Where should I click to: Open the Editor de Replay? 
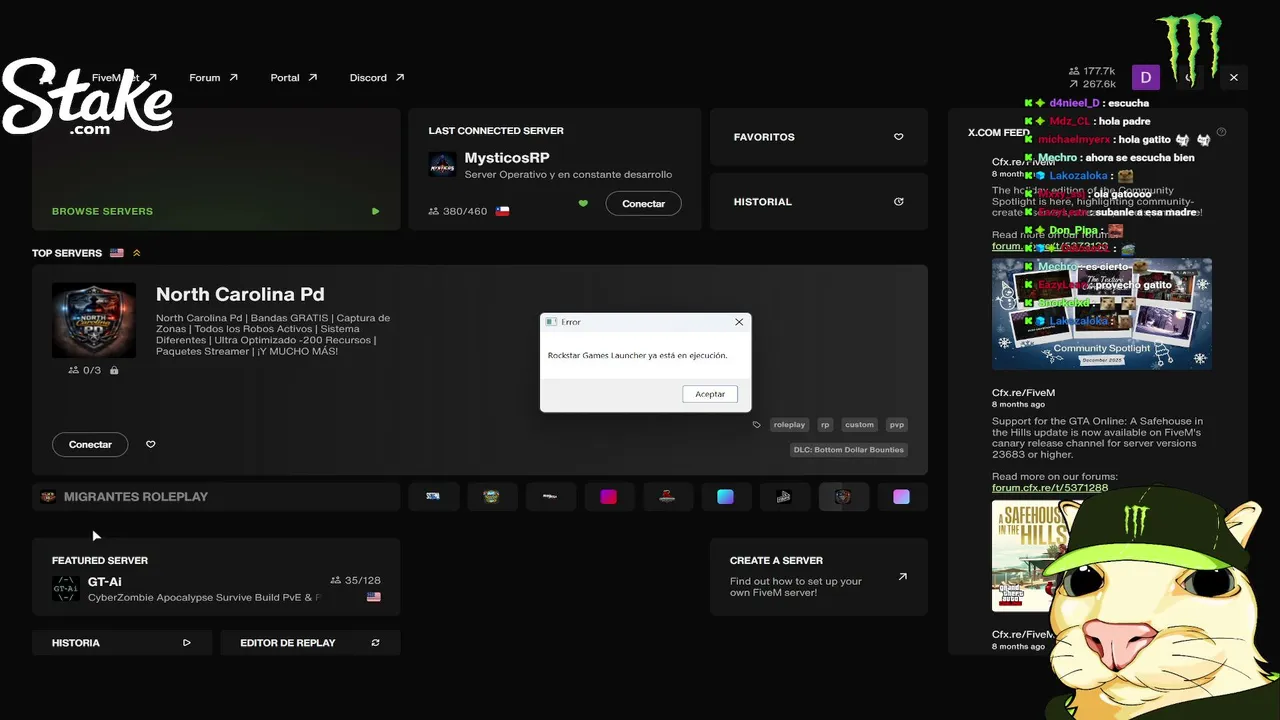310,643
